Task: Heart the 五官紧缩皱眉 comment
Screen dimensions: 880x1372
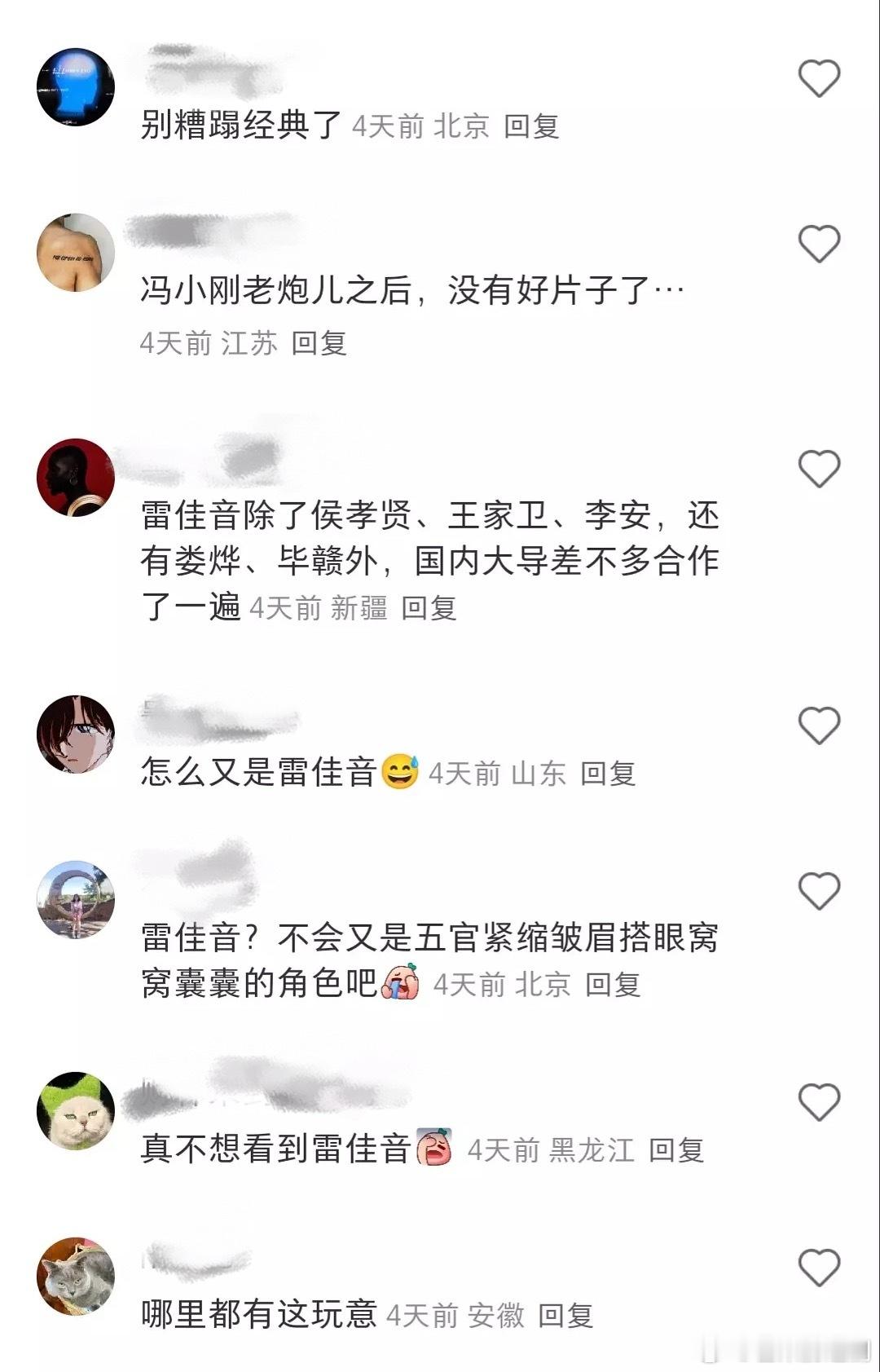Action: coord(819,891)
